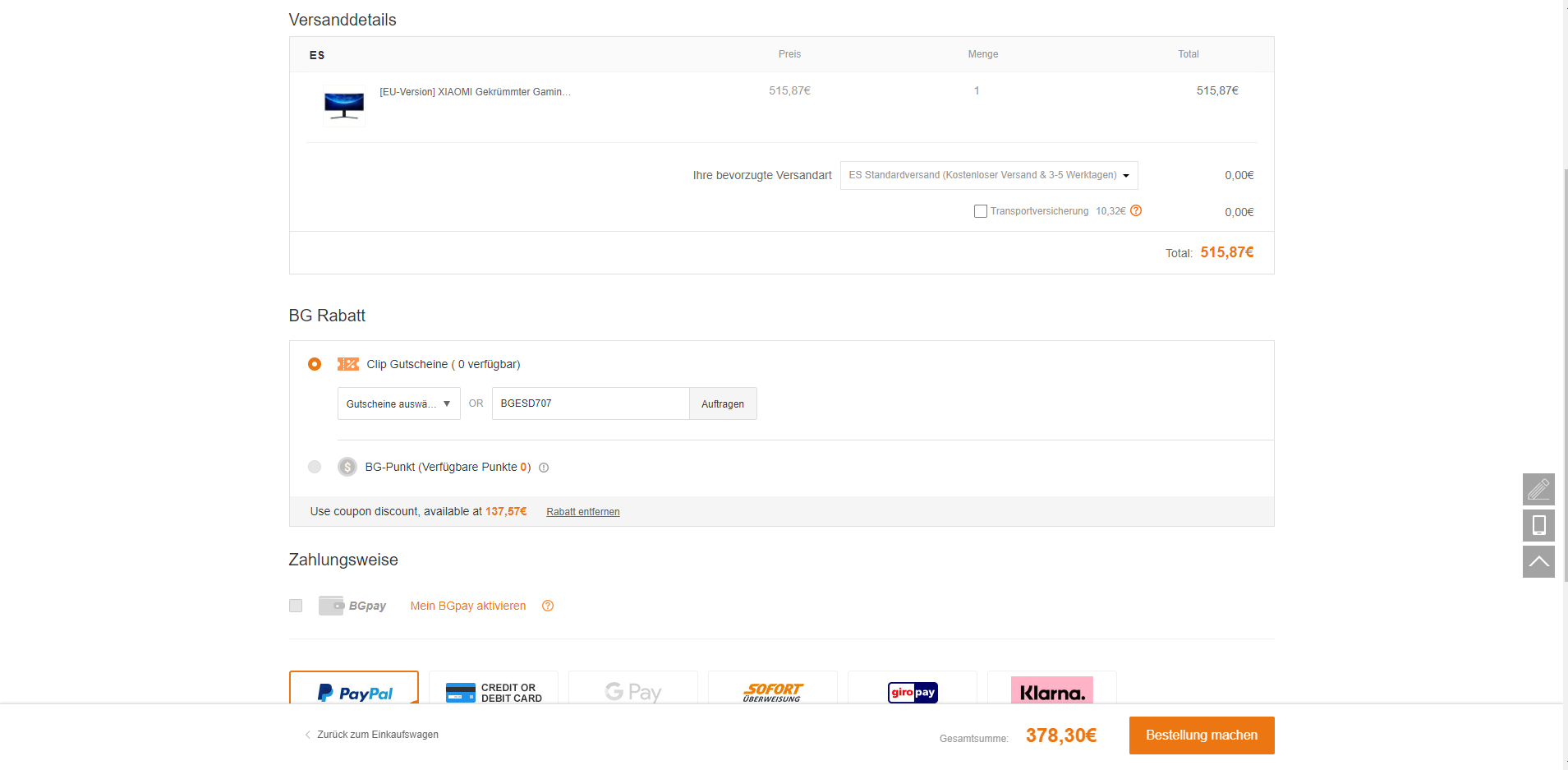Open the XIAOMI Gaming monitor product title

click(475, 92)
